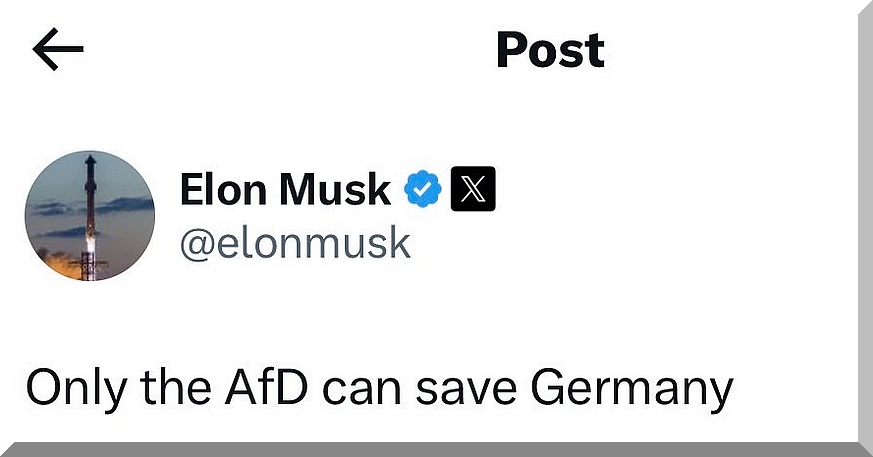Open Elon Musk's profile picture
The image size is (873, 457).
(x=90, y=216)
